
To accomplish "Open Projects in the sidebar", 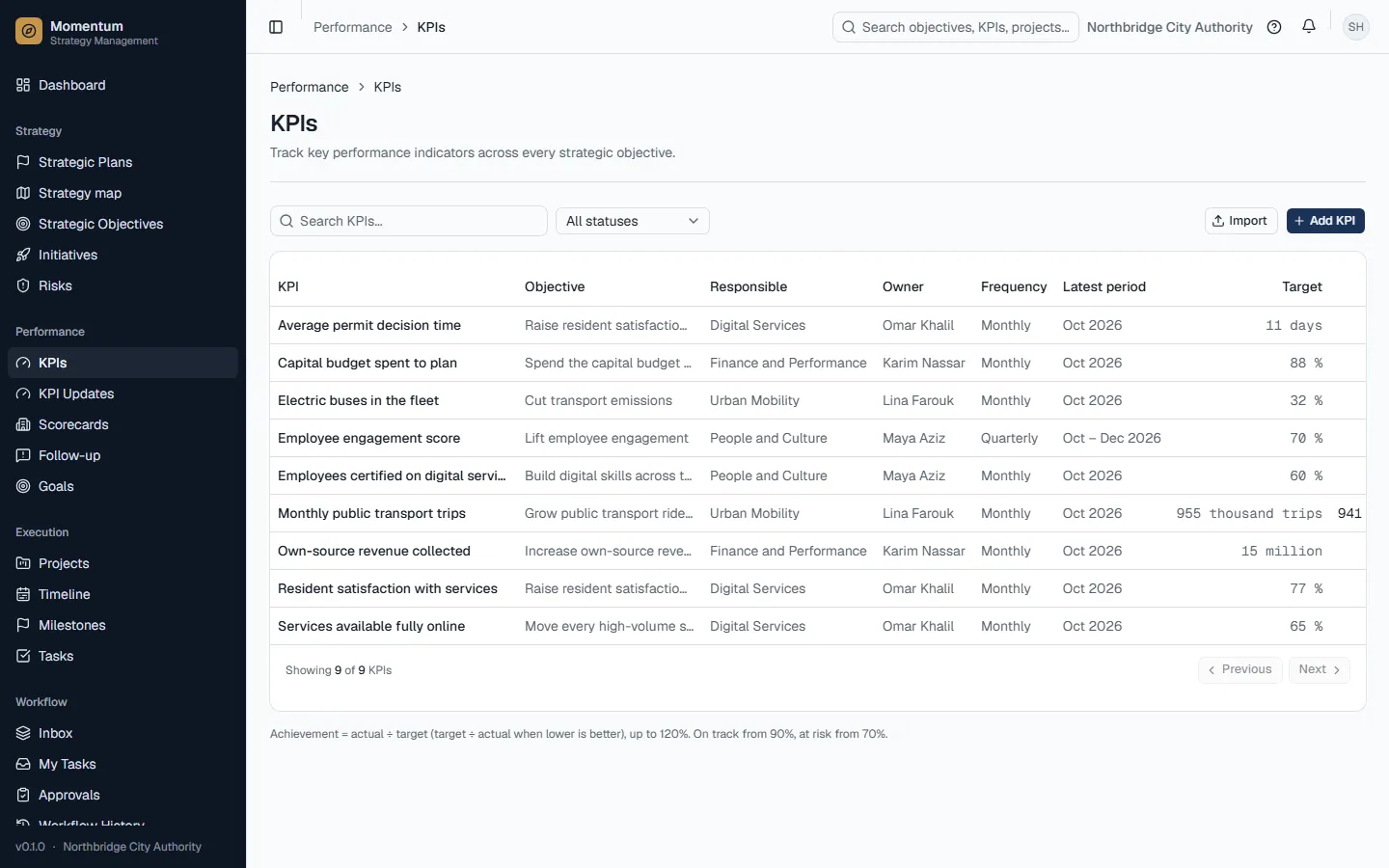I will (x=123, y=563).
